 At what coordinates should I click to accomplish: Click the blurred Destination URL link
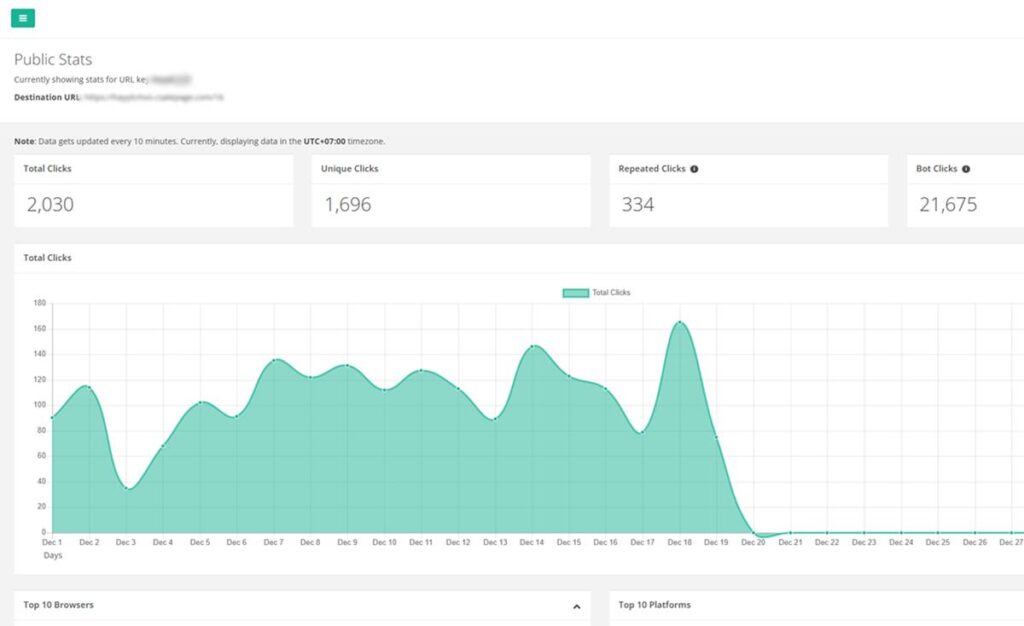coord(153,97)
